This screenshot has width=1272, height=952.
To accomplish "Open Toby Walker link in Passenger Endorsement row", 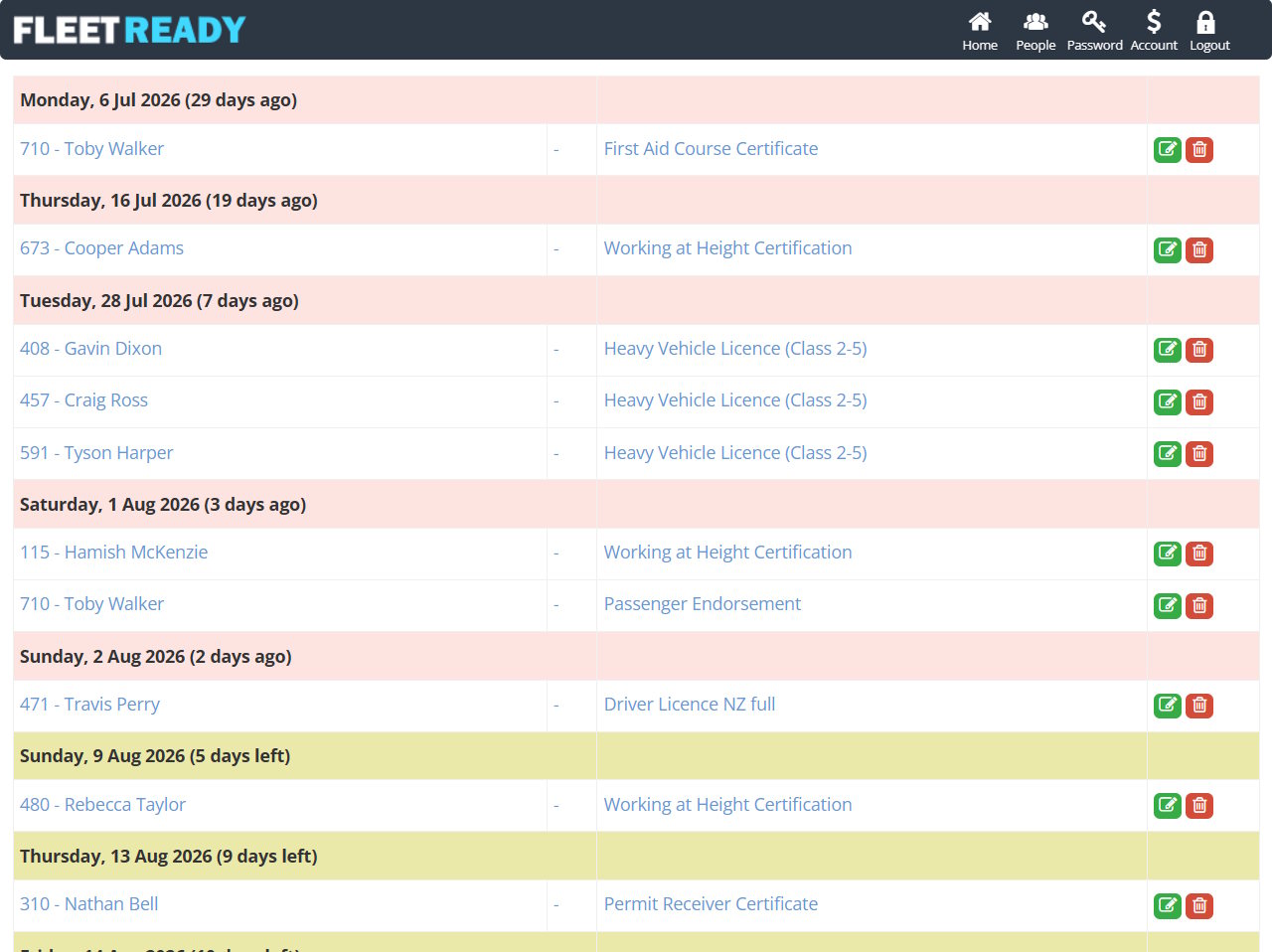I will pos(91,604).
